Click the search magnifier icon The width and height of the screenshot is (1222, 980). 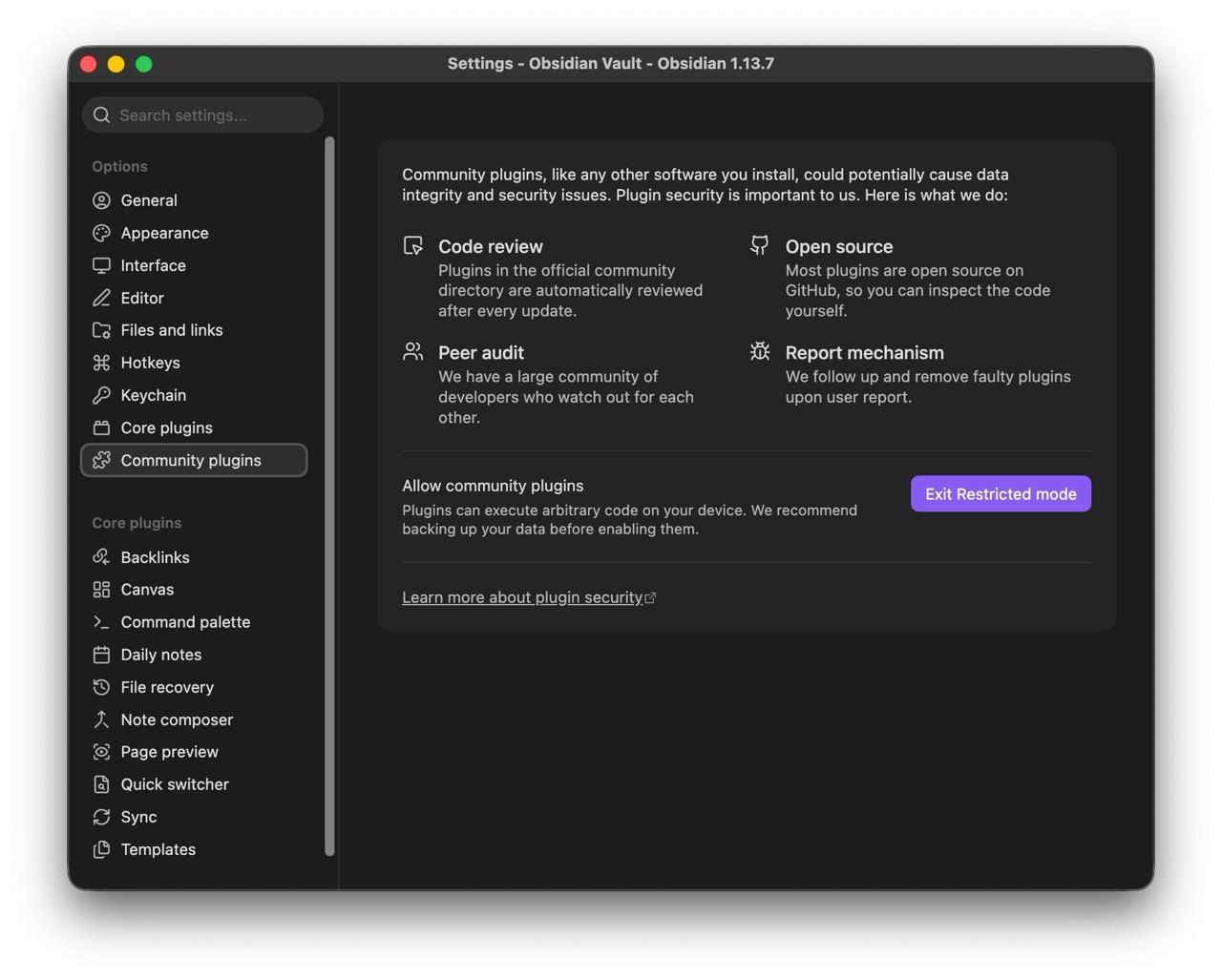tap(102, 115)
